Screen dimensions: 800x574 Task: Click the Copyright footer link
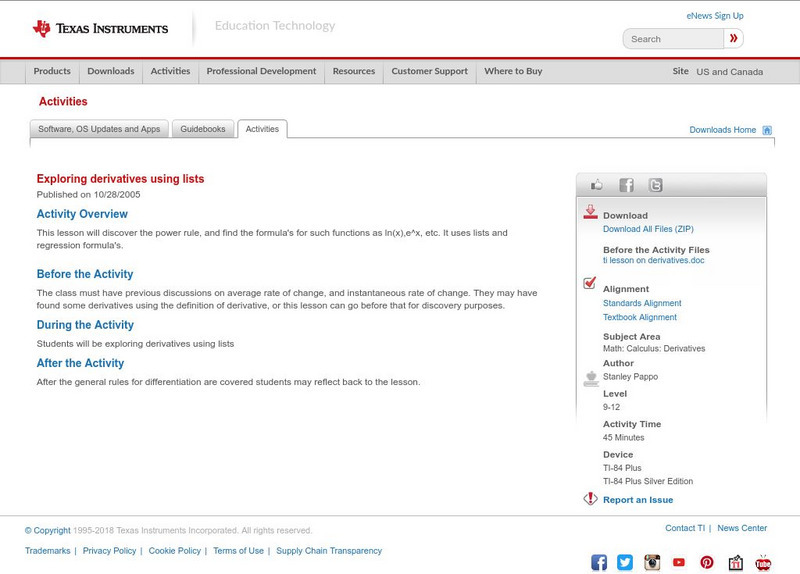point(47,531)
